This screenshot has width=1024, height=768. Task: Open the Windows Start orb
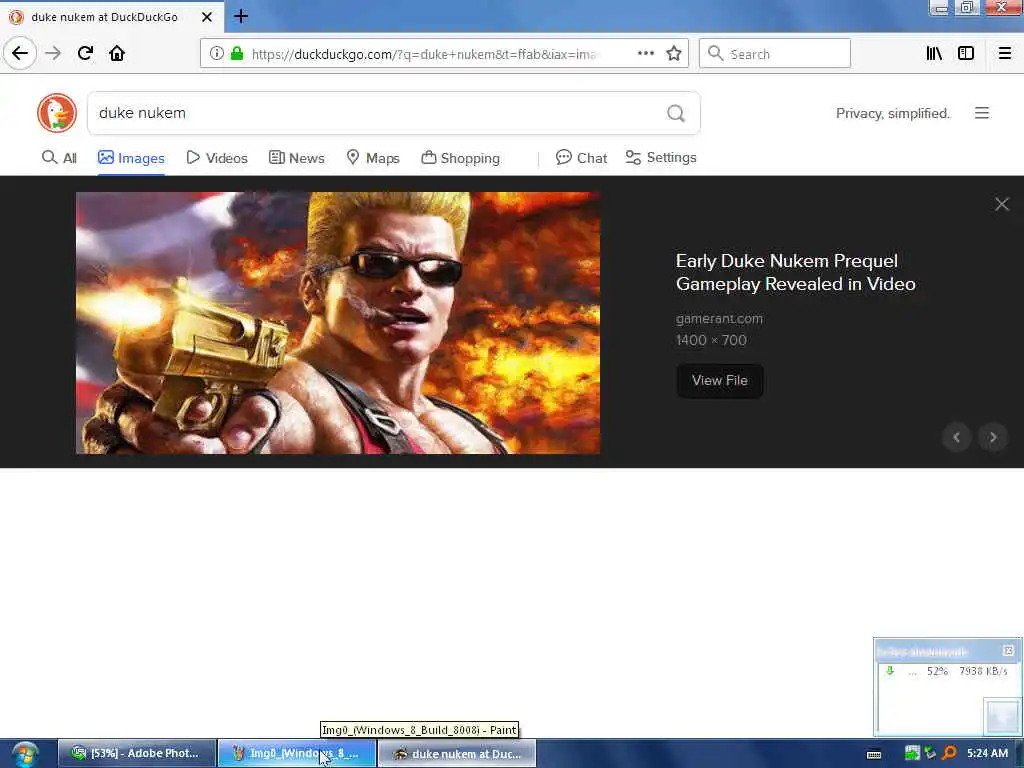(25, 754)
